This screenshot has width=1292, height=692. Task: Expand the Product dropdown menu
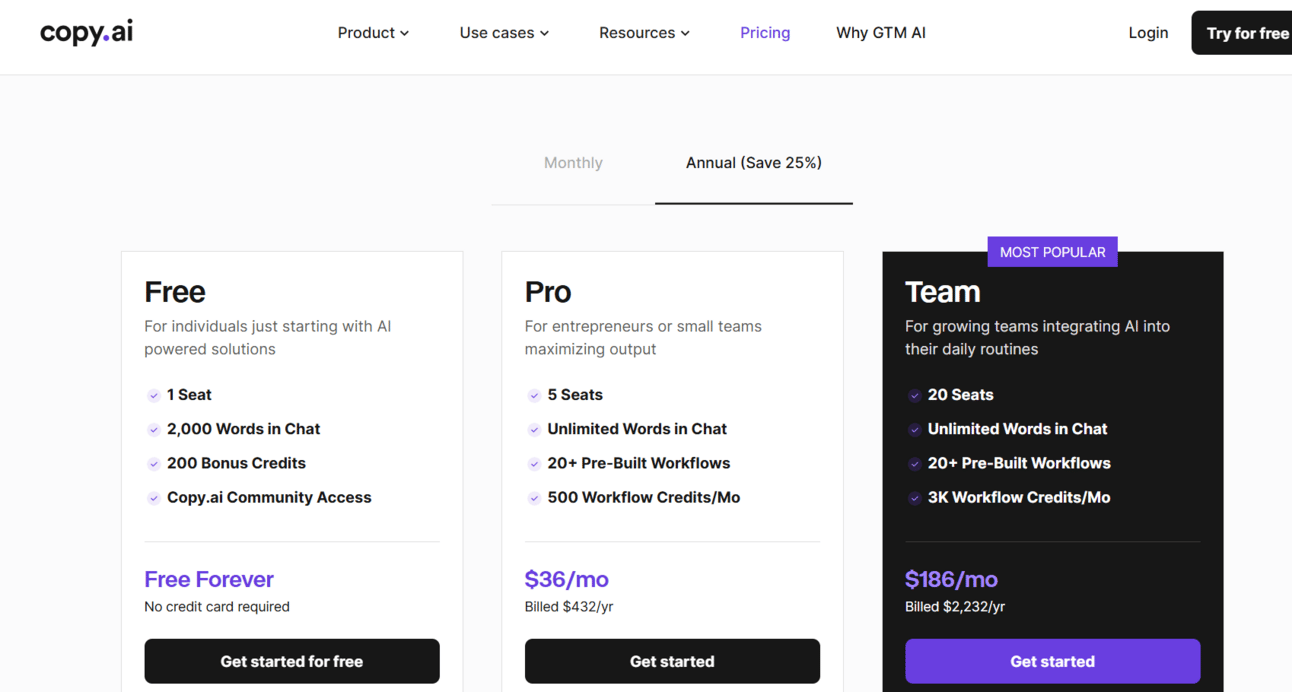click(373, 33)
